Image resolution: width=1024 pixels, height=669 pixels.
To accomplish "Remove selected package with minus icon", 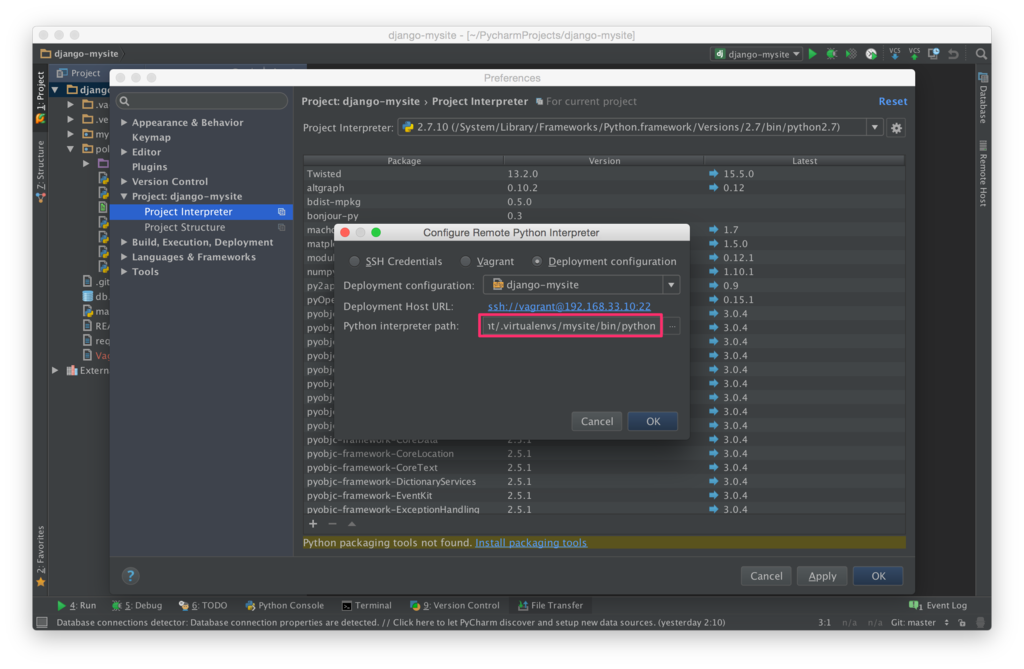I will (x=332, y=524).
